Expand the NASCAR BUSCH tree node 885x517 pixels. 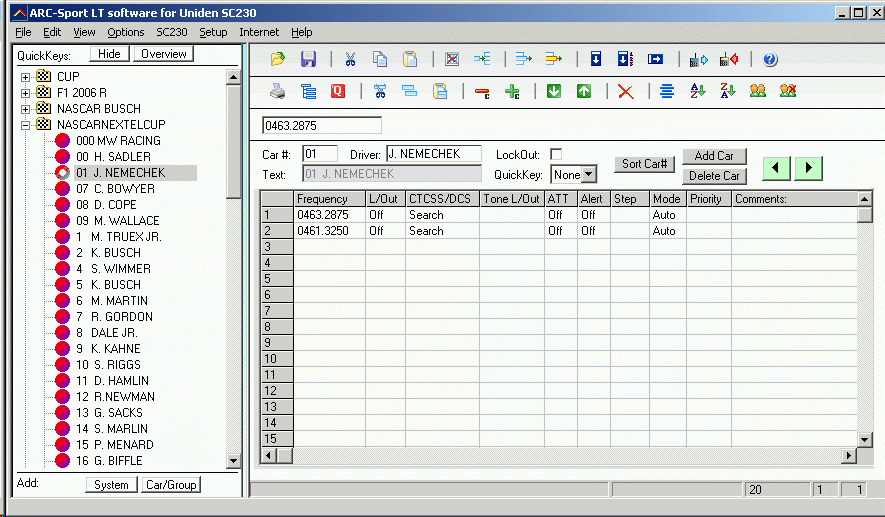pyautogui.click(x=25, y=109)
